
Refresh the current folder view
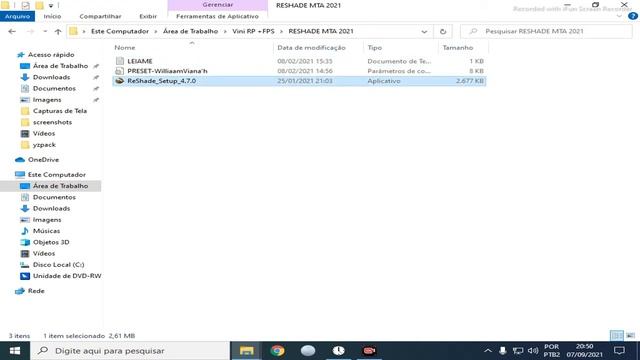click(443, 31)
